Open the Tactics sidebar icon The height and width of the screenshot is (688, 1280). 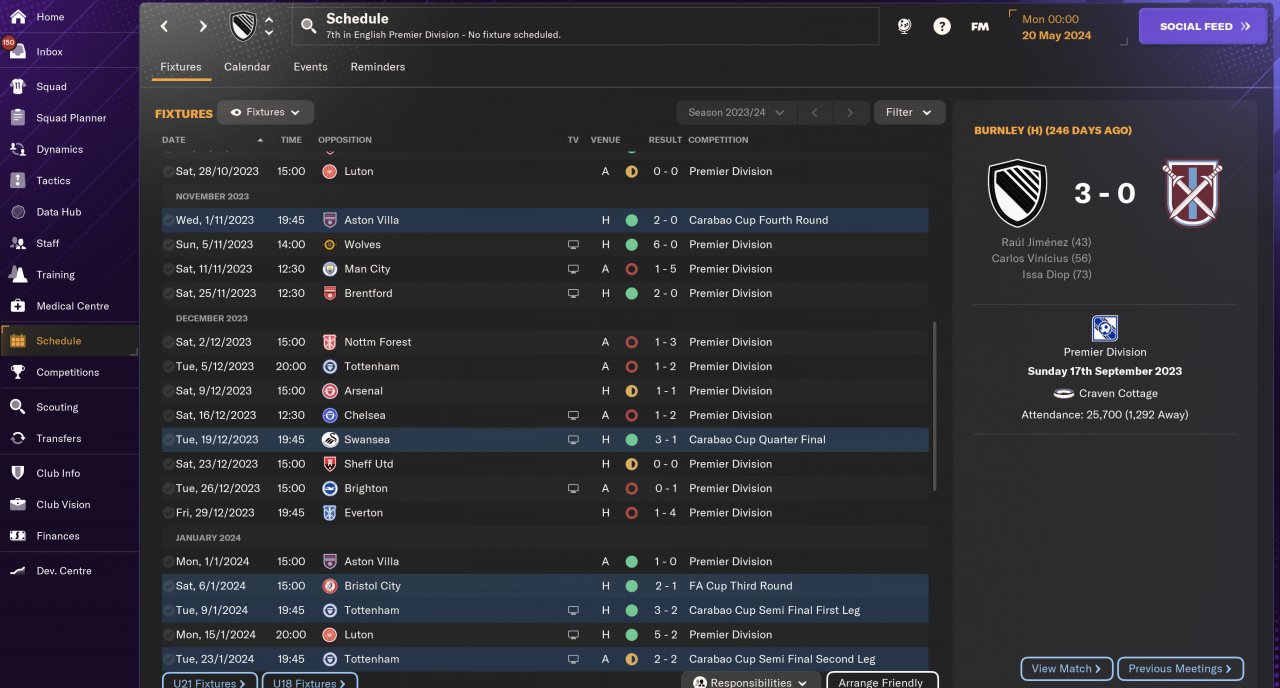pyautogui.click(x=18, y=181)
